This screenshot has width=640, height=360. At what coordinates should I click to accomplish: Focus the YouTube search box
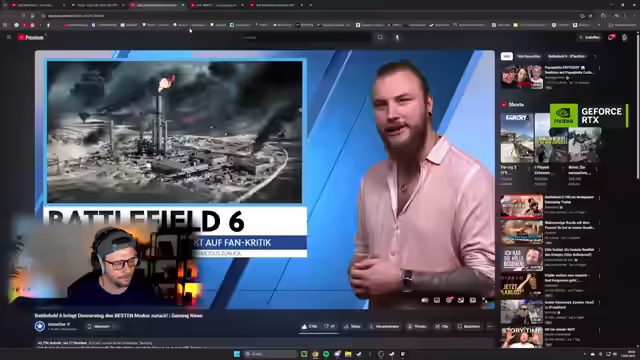pos(305,38)
